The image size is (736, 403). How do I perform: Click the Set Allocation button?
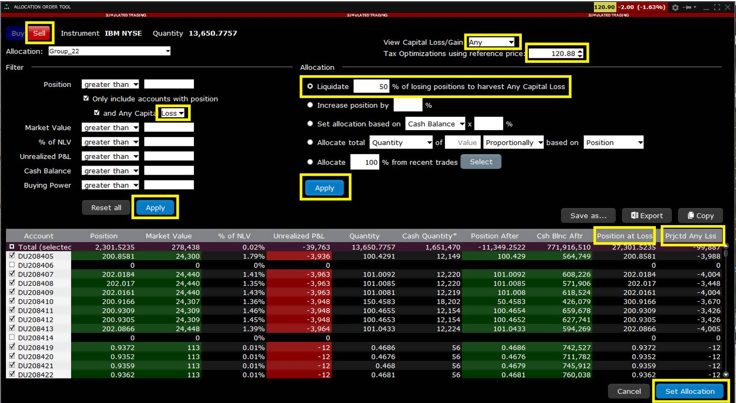click(690, 391)
